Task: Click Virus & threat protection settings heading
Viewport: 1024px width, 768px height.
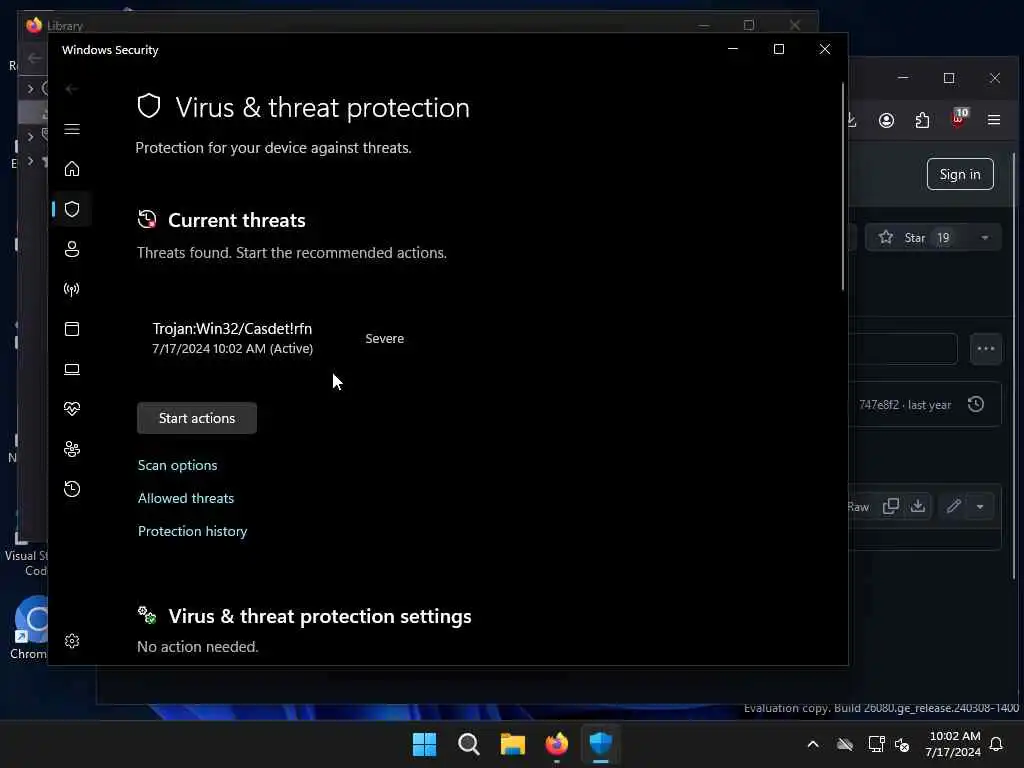Action: 320,616
